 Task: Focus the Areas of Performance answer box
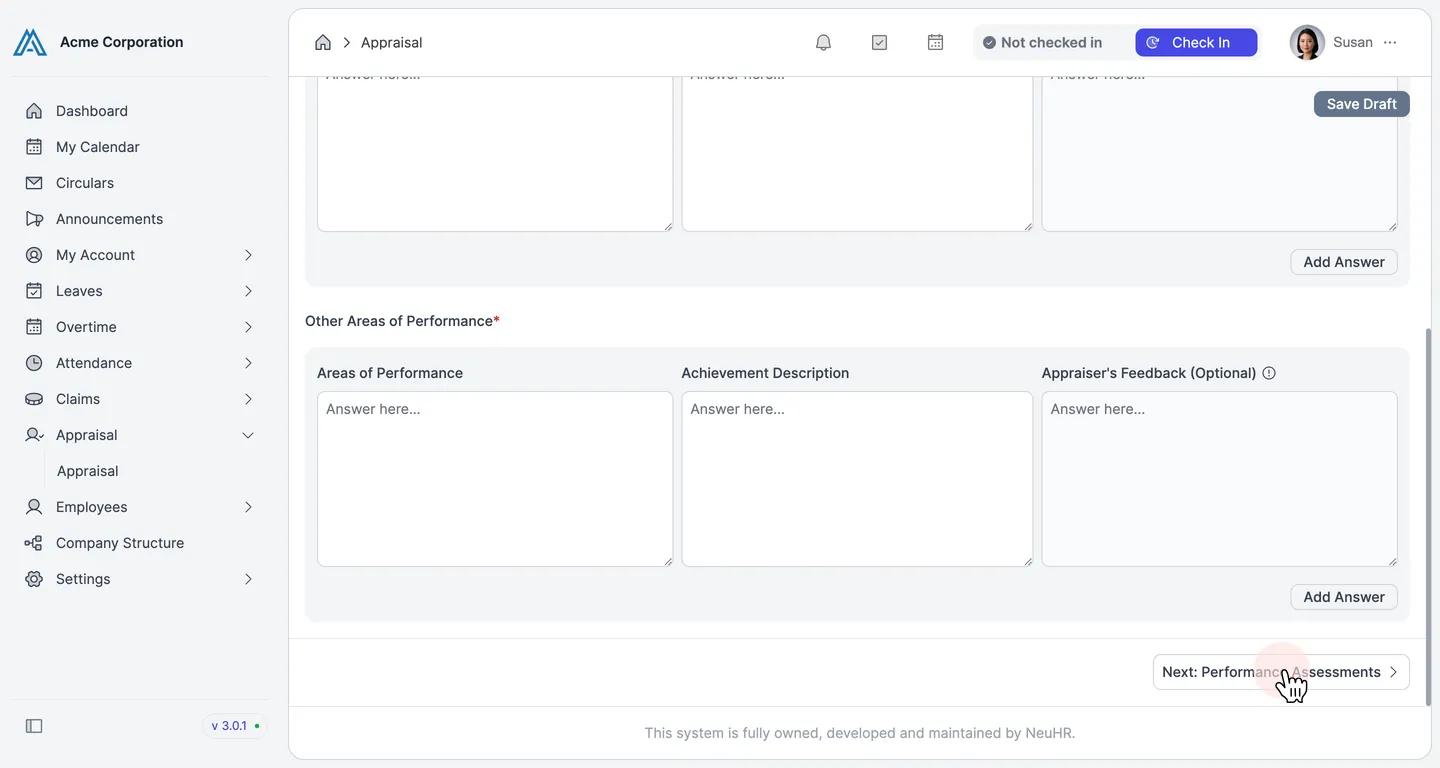495,479
